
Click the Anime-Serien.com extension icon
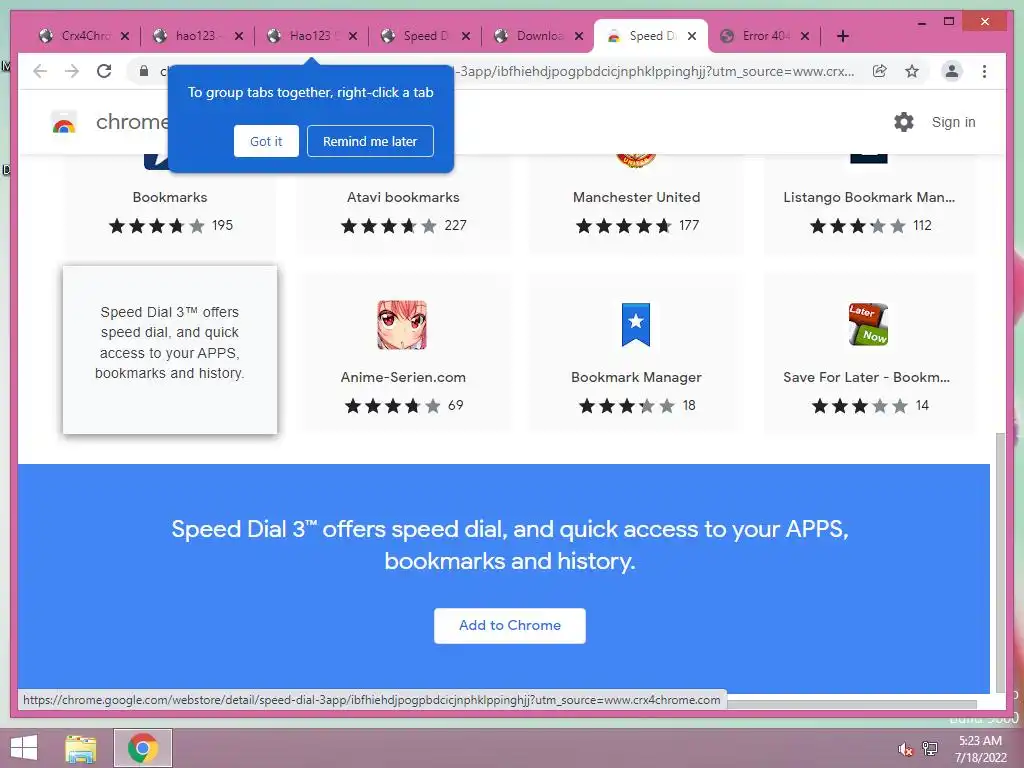402,325
